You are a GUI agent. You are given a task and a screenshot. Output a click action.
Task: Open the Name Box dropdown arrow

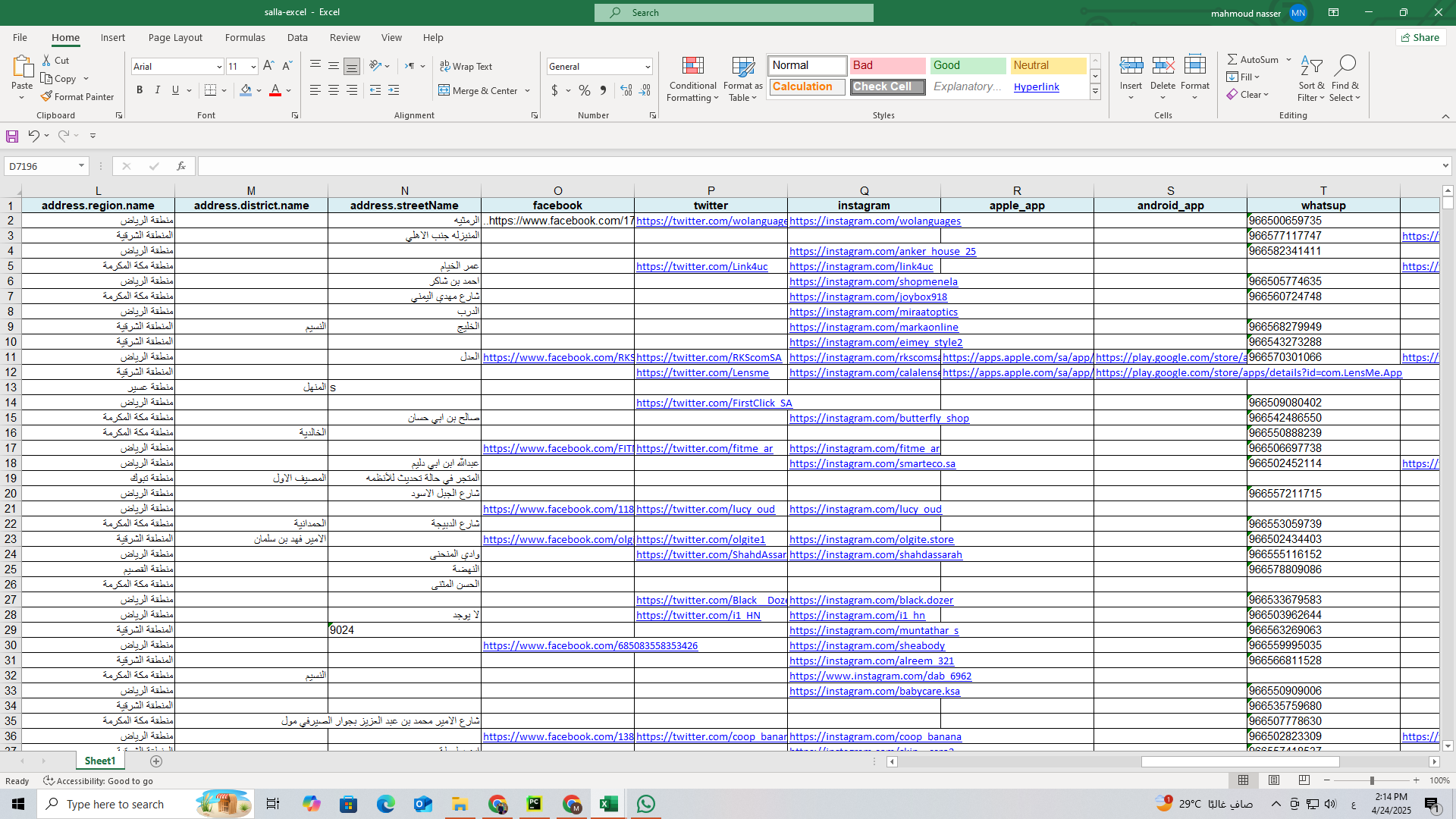click(x=81, y=166)
